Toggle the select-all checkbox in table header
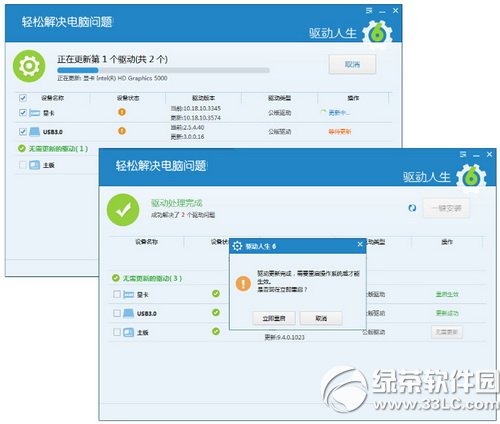 [x=23, y=98]
